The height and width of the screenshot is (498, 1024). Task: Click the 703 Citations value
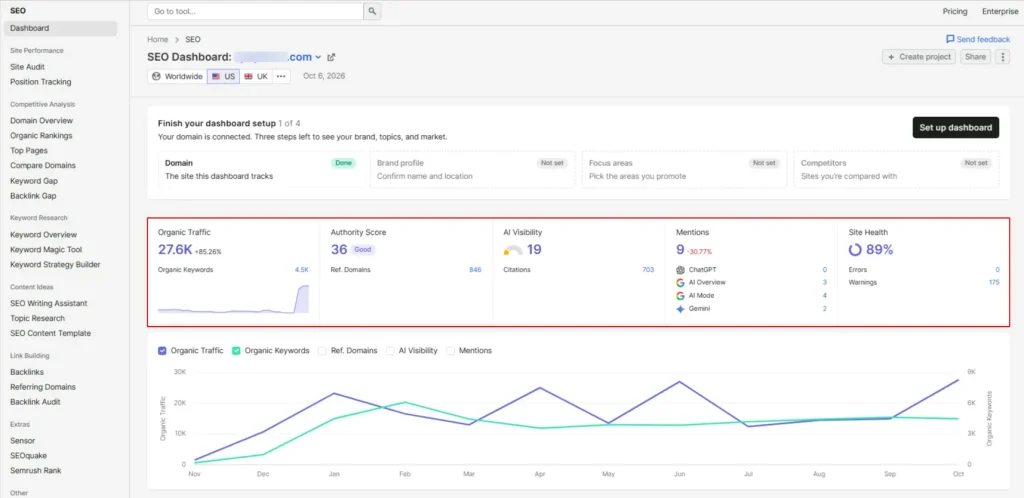648,270
